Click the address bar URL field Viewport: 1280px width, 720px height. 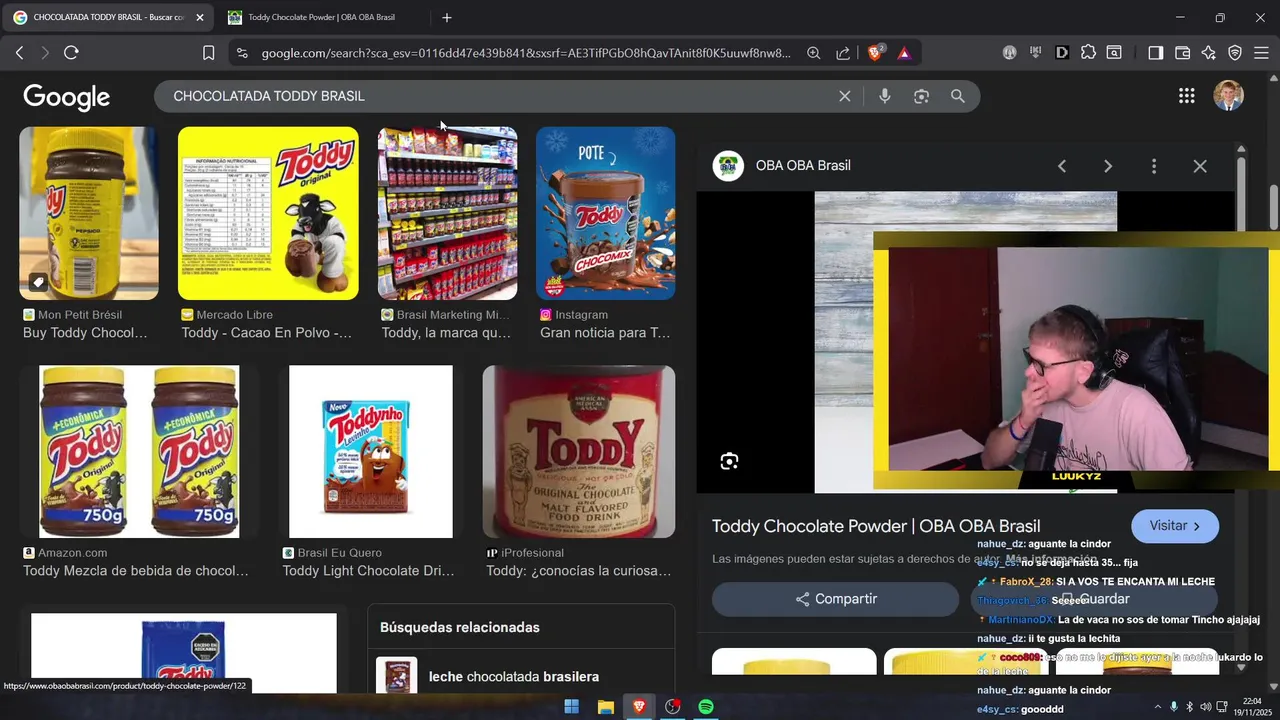[526, 53]
